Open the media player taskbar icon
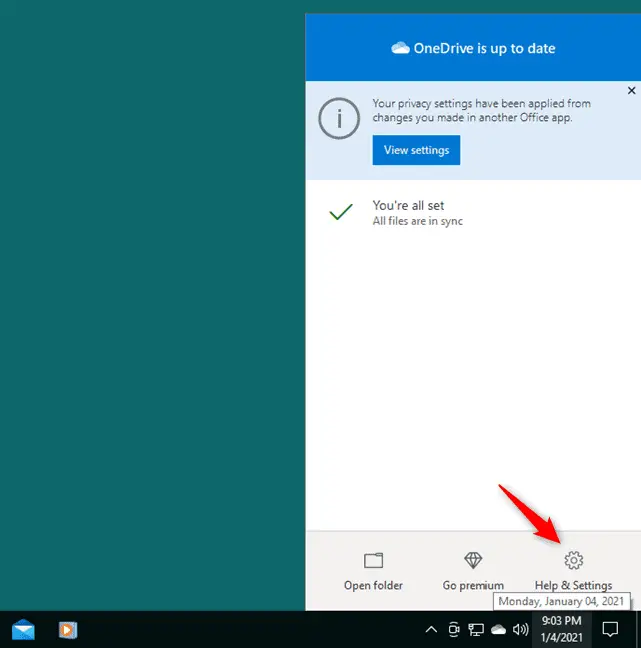 pos(68,630)
